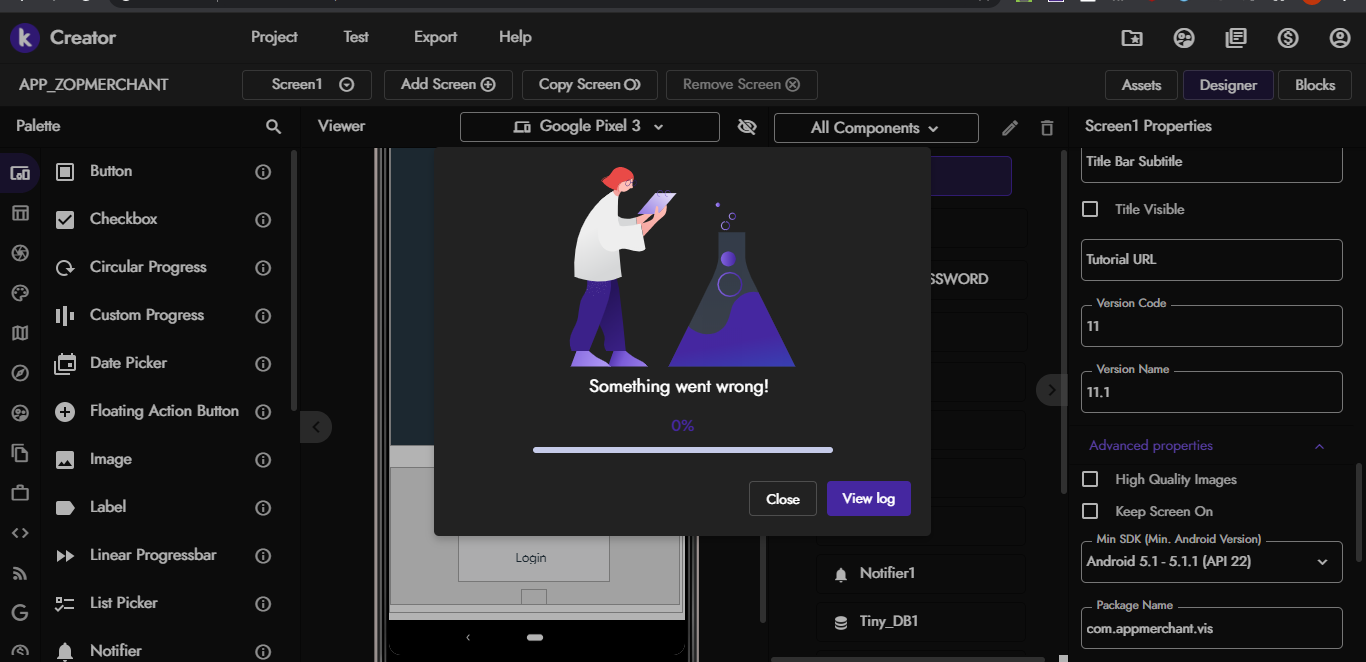1366x662 pixels.
Task: Open the community icon in top bar
Action: tap(1184, 38)
